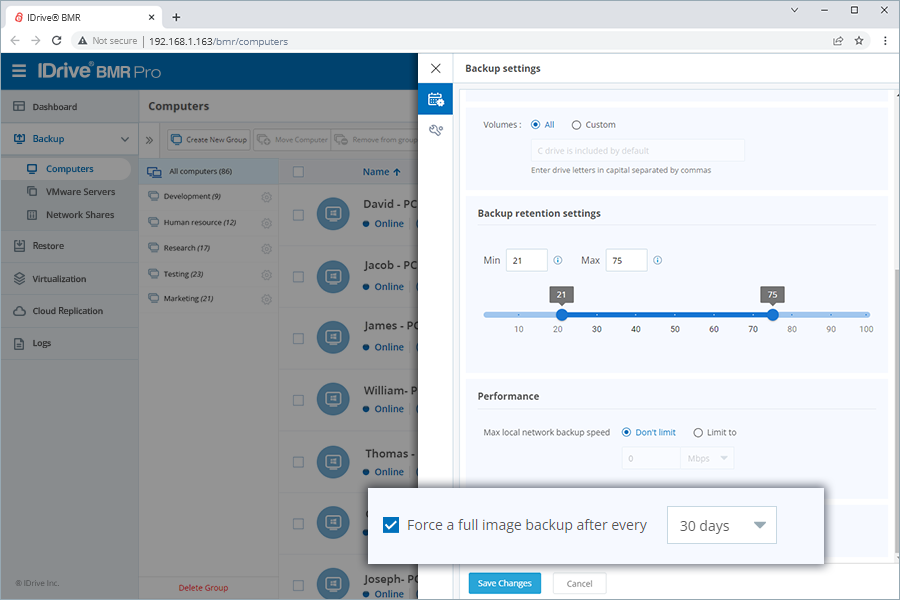Click the hamburger menu icon
Screen dimensions: 900x600
click(19, 71)
